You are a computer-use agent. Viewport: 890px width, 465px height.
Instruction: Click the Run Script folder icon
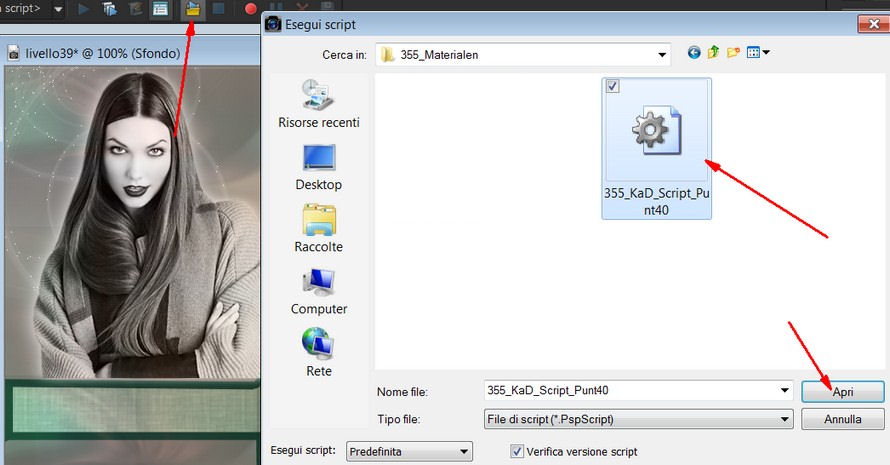193,9
